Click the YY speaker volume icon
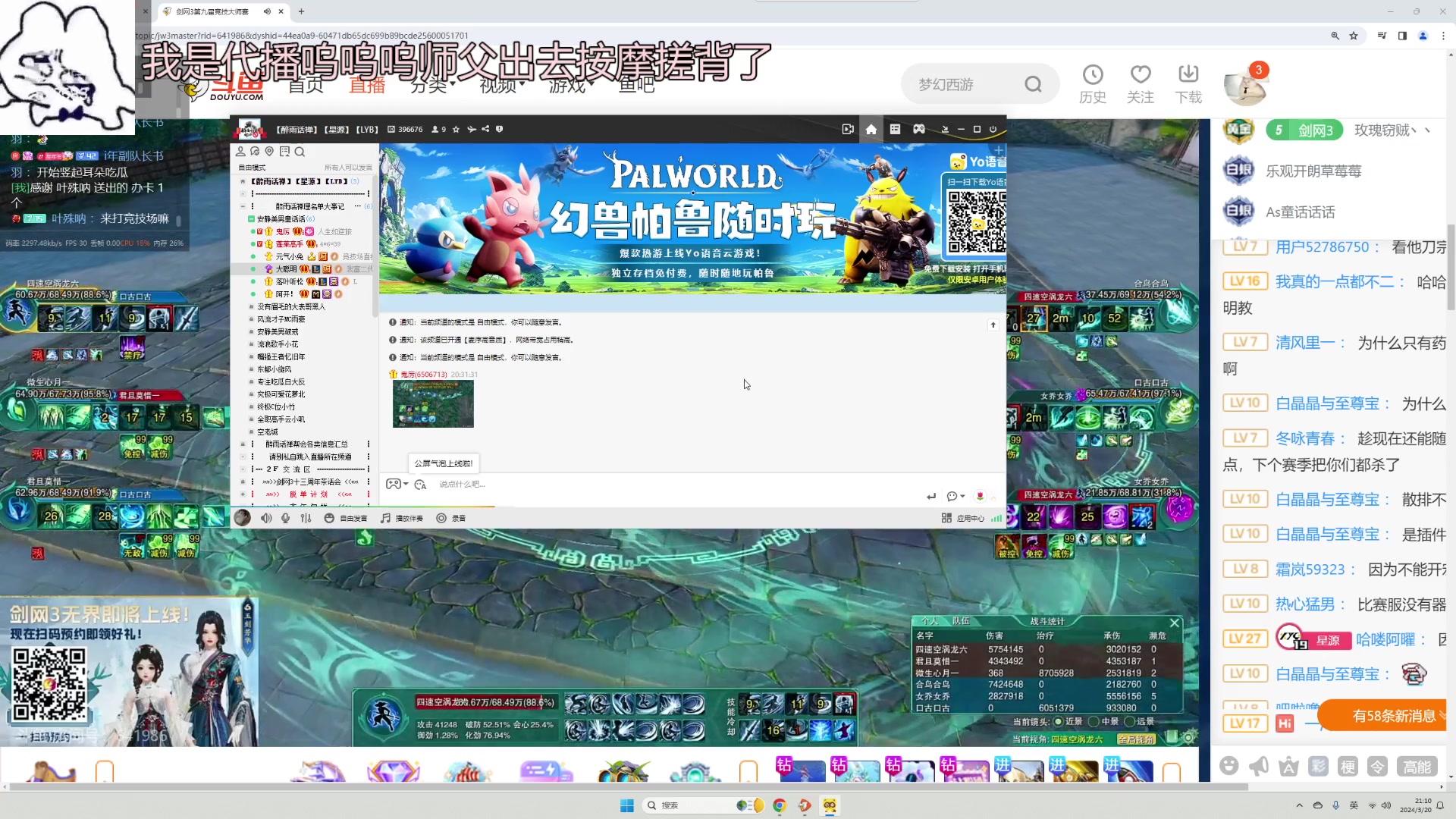 click(x=266, y=518)
